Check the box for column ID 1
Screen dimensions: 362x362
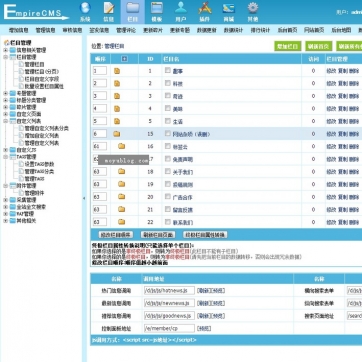168,70
